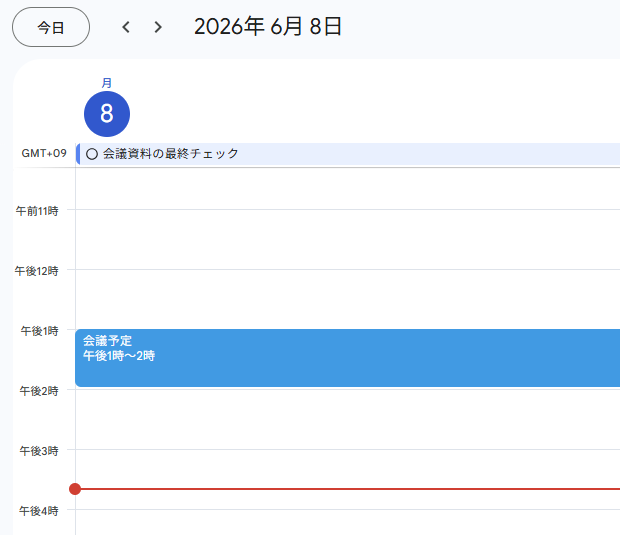
Task: Click the red current-time indicator line
Action: [x=350, y=489]
